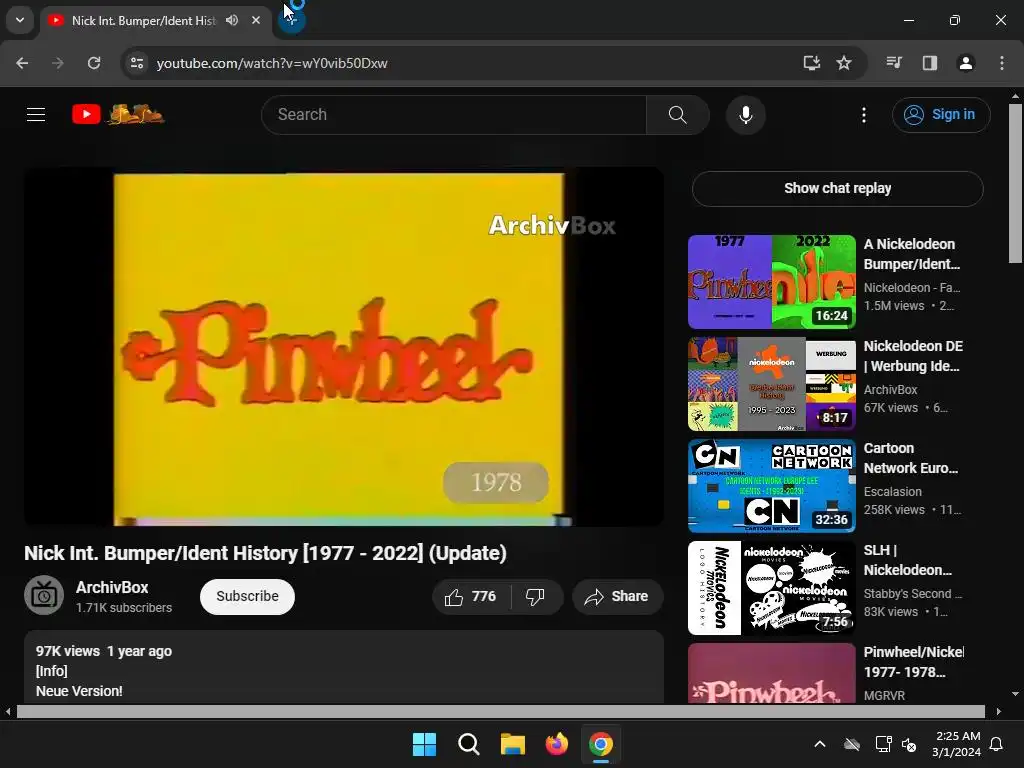1024x768 pixels.
Task: Click the video player to pause
Action: (x=344, y=346)
